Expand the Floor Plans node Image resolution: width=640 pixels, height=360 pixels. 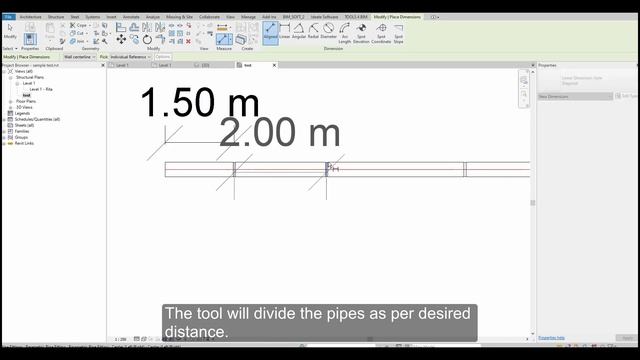point(11,101)
